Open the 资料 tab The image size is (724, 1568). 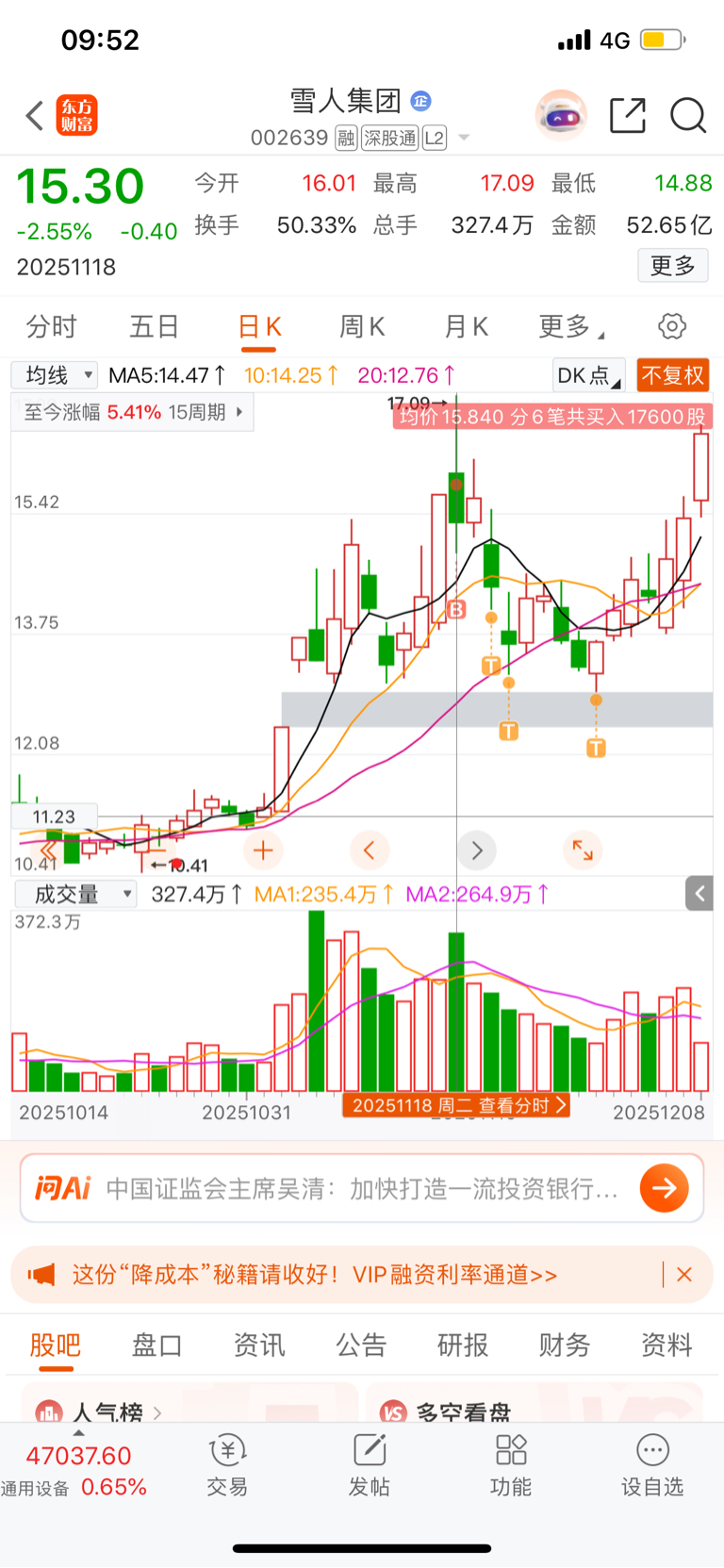pyautogui.click(x=666, y=1345)
